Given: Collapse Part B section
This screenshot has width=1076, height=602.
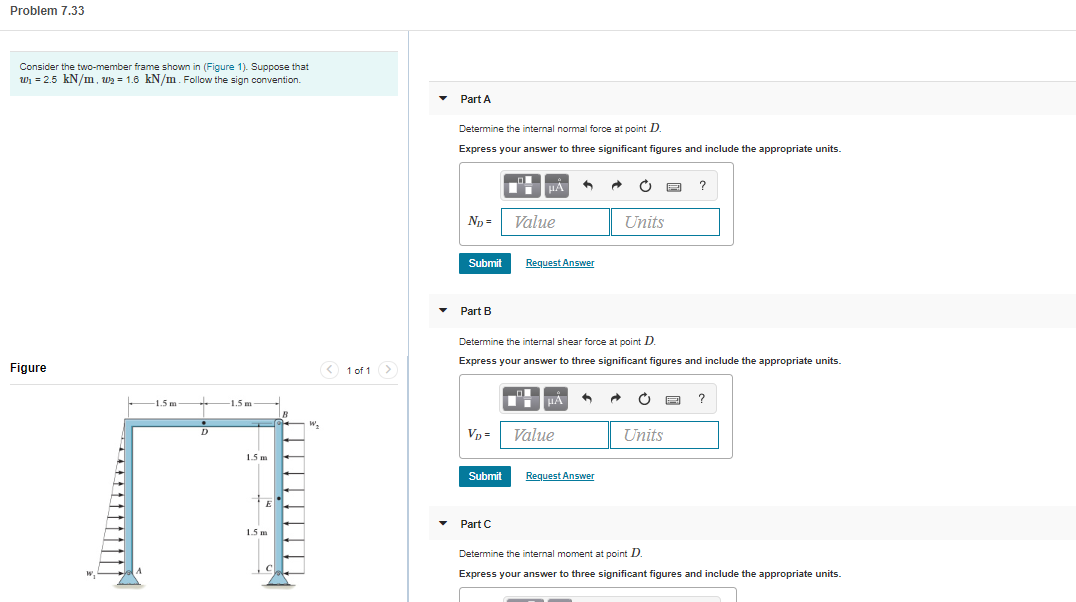Looking at the screenshot, I should pos(443,311).
